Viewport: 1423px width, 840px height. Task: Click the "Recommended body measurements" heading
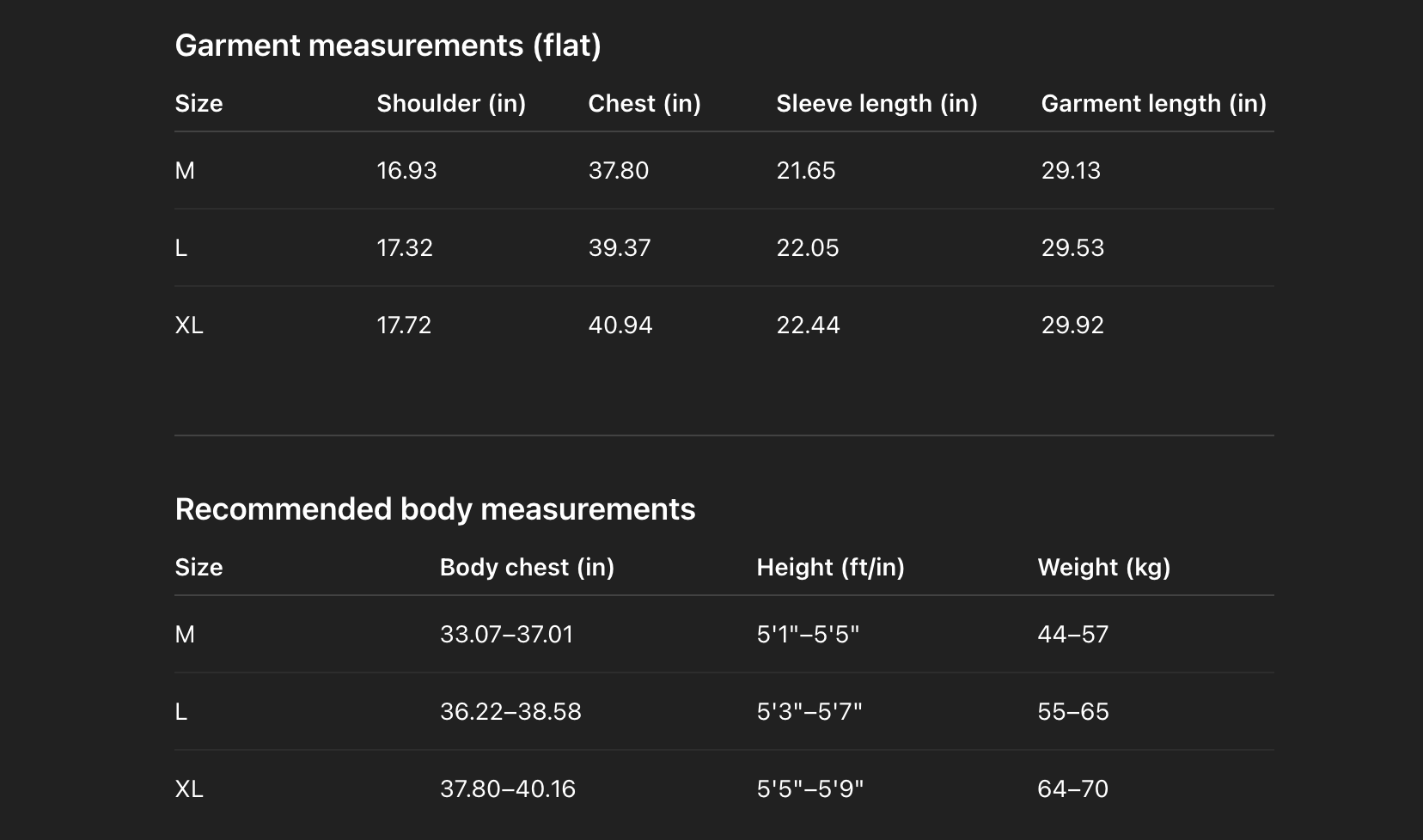click(435, 509)
